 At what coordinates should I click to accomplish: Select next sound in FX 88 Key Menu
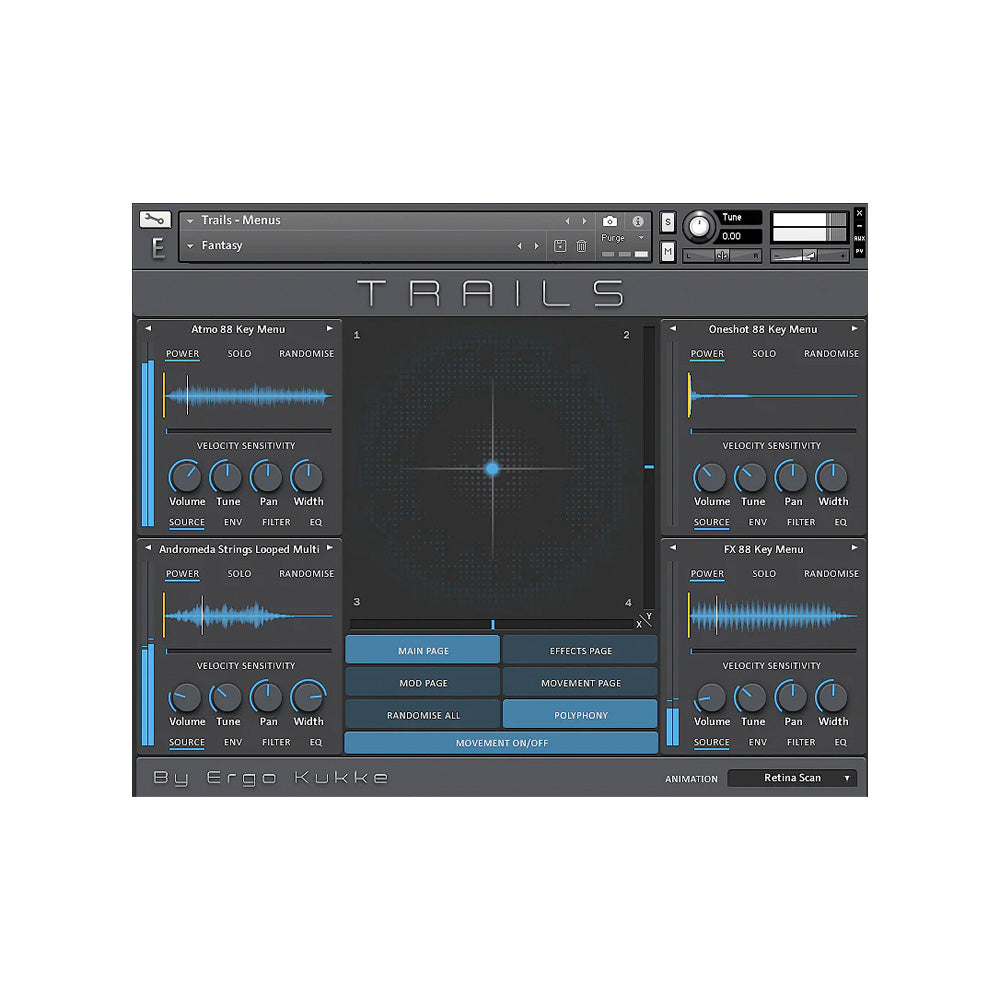click(x=854, y=549)
